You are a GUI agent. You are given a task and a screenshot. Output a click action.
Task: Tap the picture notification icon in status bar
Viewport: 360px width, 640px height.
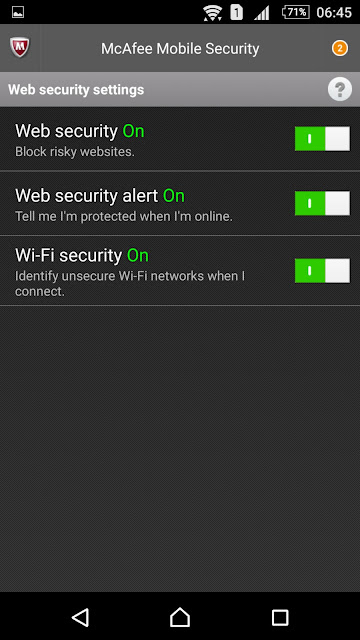tap(18, 12)
